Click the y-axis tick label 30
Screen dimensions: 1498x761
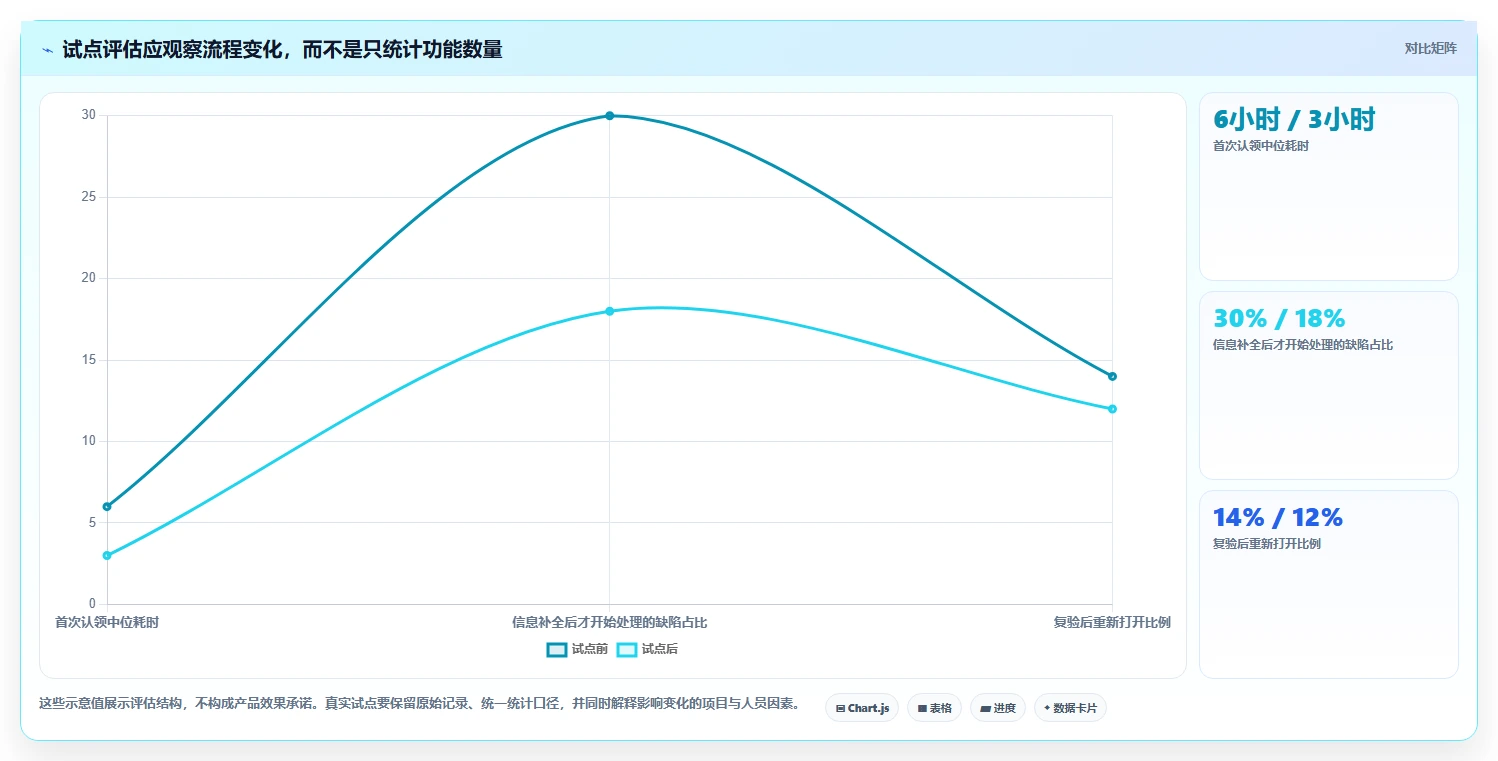[89, 115]
